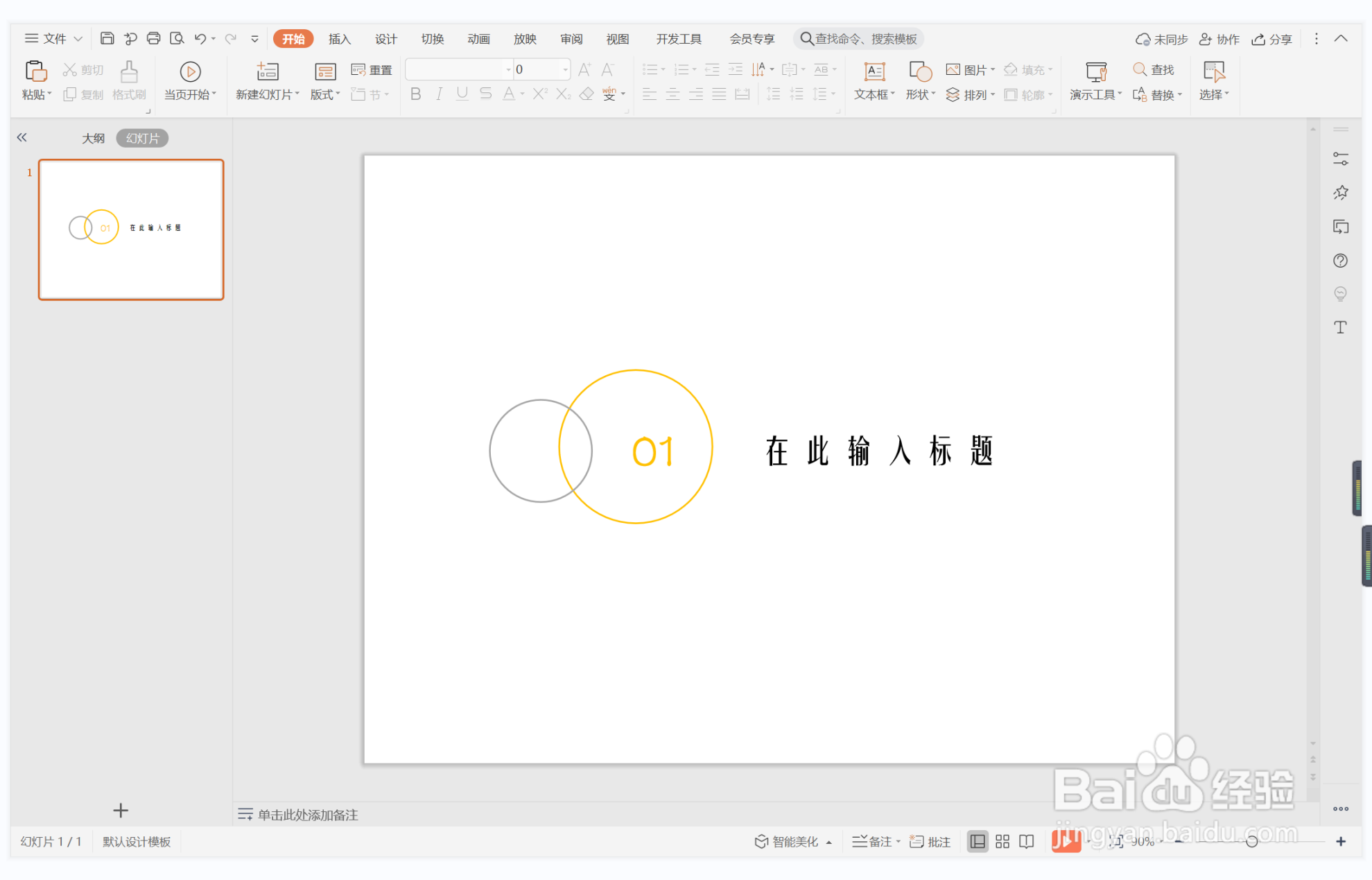Click the Select (选择) tool icon
Viewport: 1372px width, 880px height.
click(1214, 71)
